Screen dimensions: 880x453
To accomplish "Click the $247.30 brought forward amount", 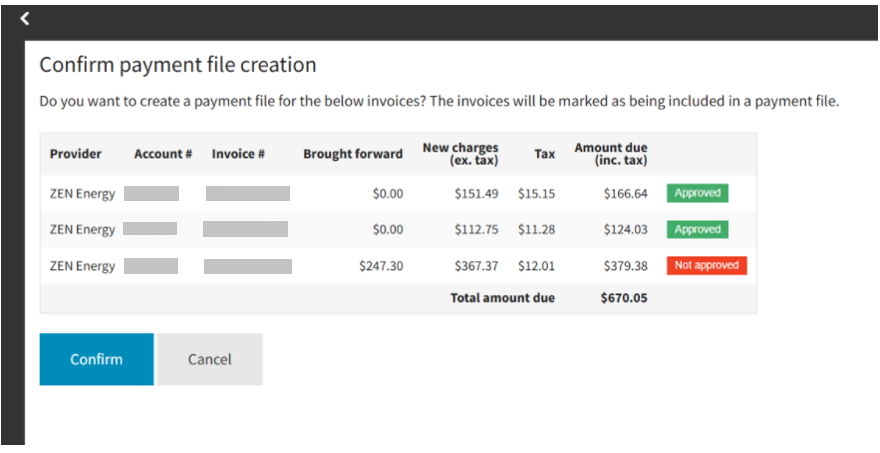I will (381, 266).
